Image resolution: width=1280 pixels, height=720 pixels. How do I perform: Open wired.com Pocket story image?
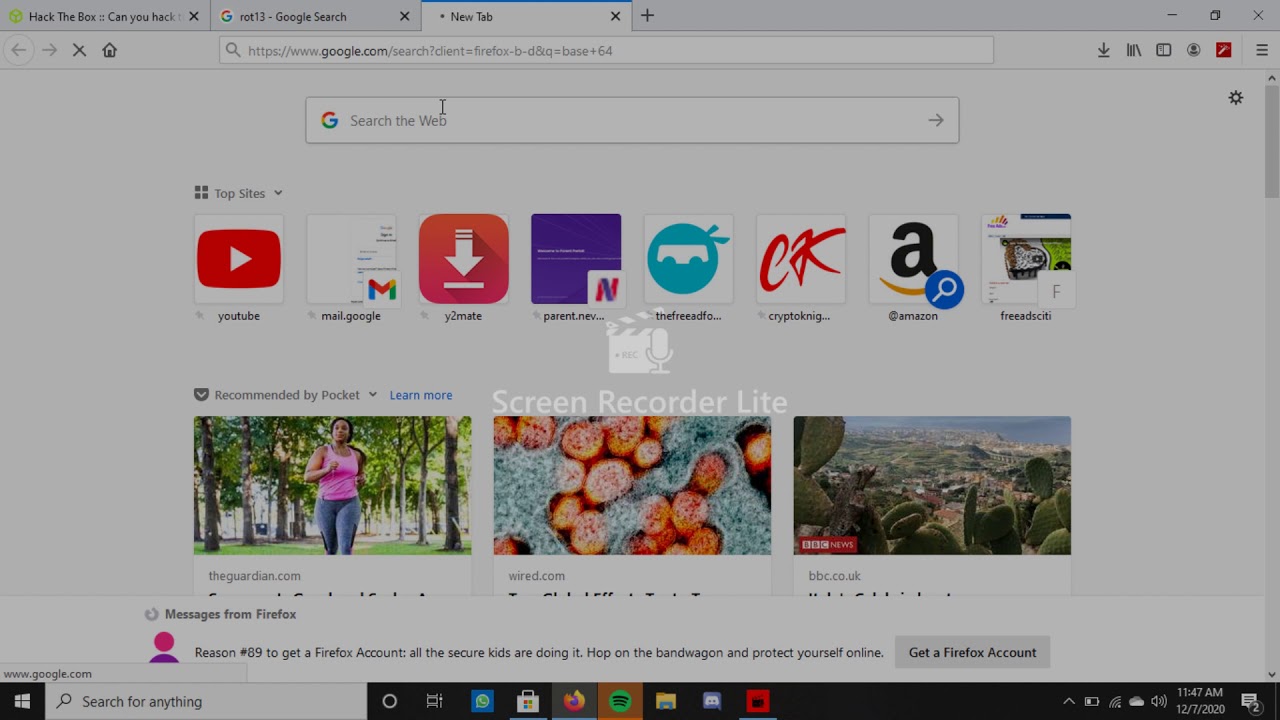pos(632,485)
